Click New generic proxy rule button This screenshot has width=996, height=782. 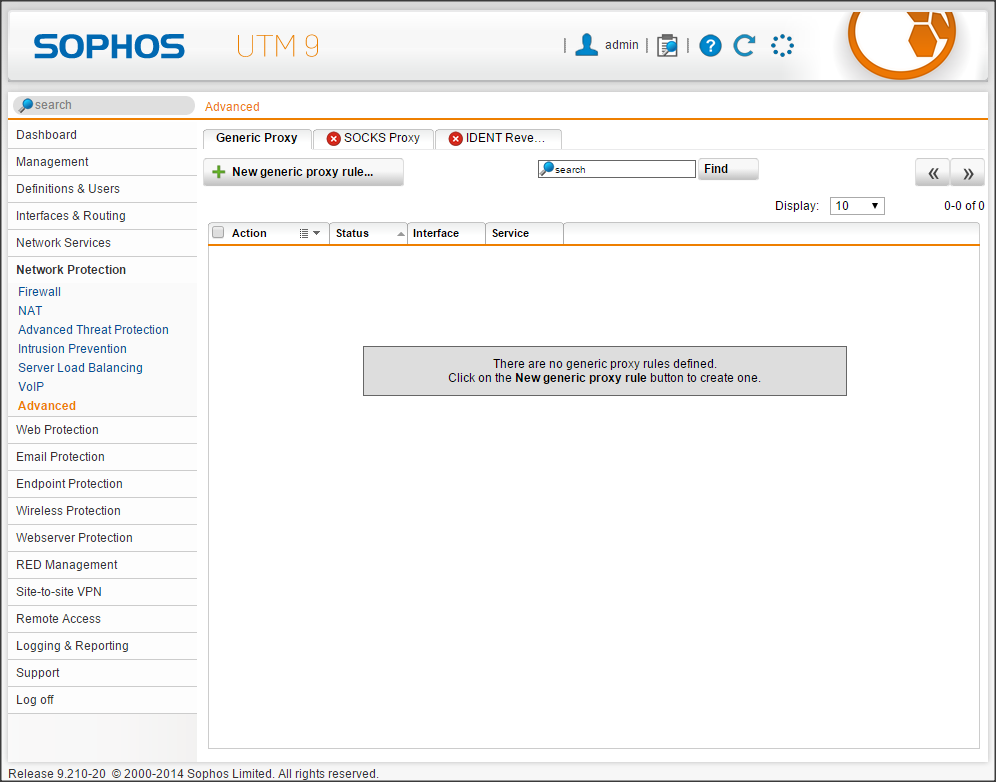(303, 172)
